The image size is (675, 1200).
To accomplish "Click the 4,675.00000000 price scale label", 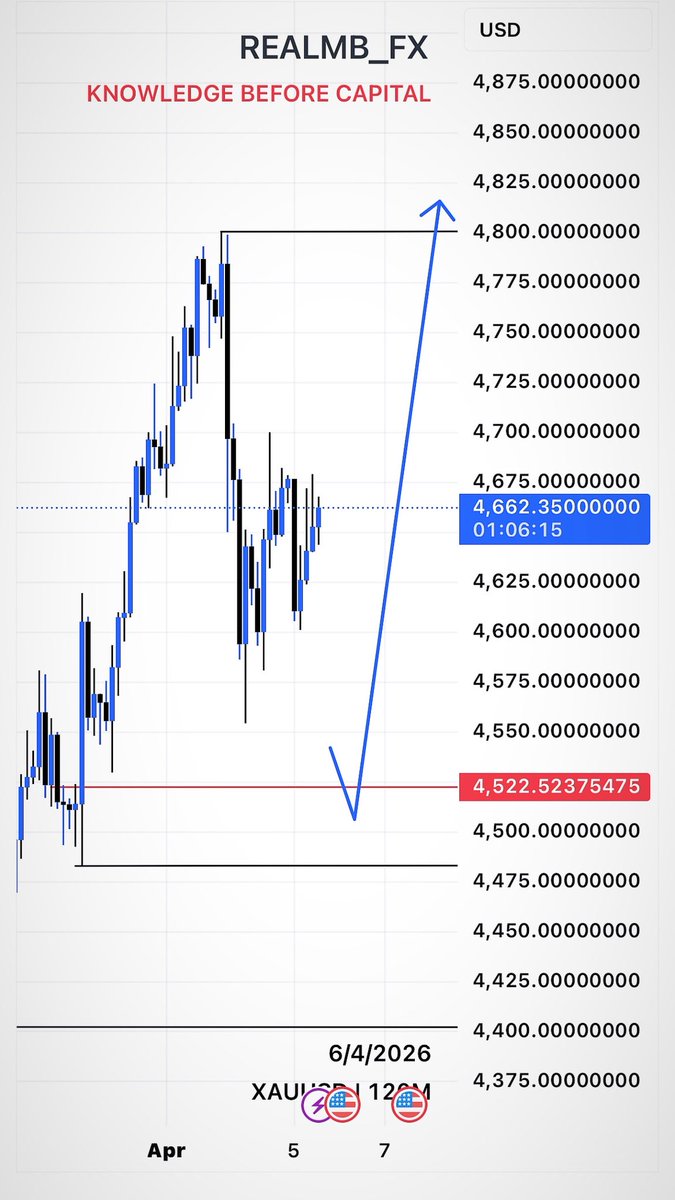I will pyautogui.click(x=556, y=482).
